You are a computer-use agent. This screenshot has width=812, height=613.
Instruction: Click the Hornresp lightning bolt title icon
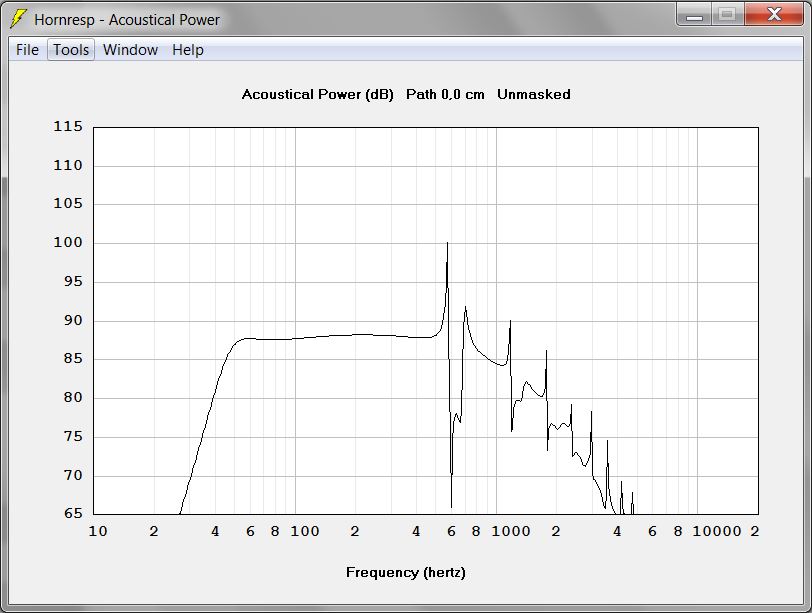pos(18,19)
